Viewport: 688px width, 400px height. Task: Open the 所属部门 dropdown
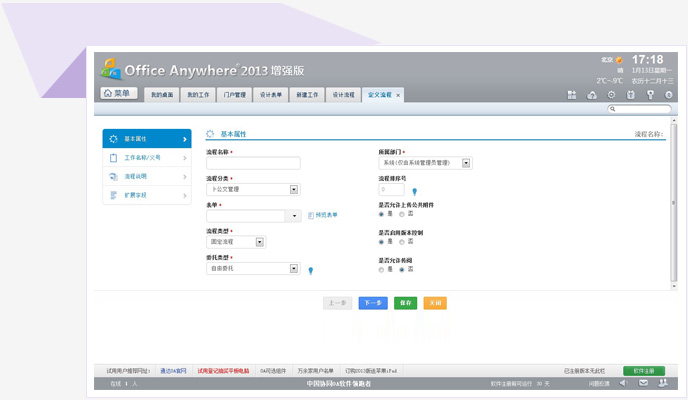(466, 163)
